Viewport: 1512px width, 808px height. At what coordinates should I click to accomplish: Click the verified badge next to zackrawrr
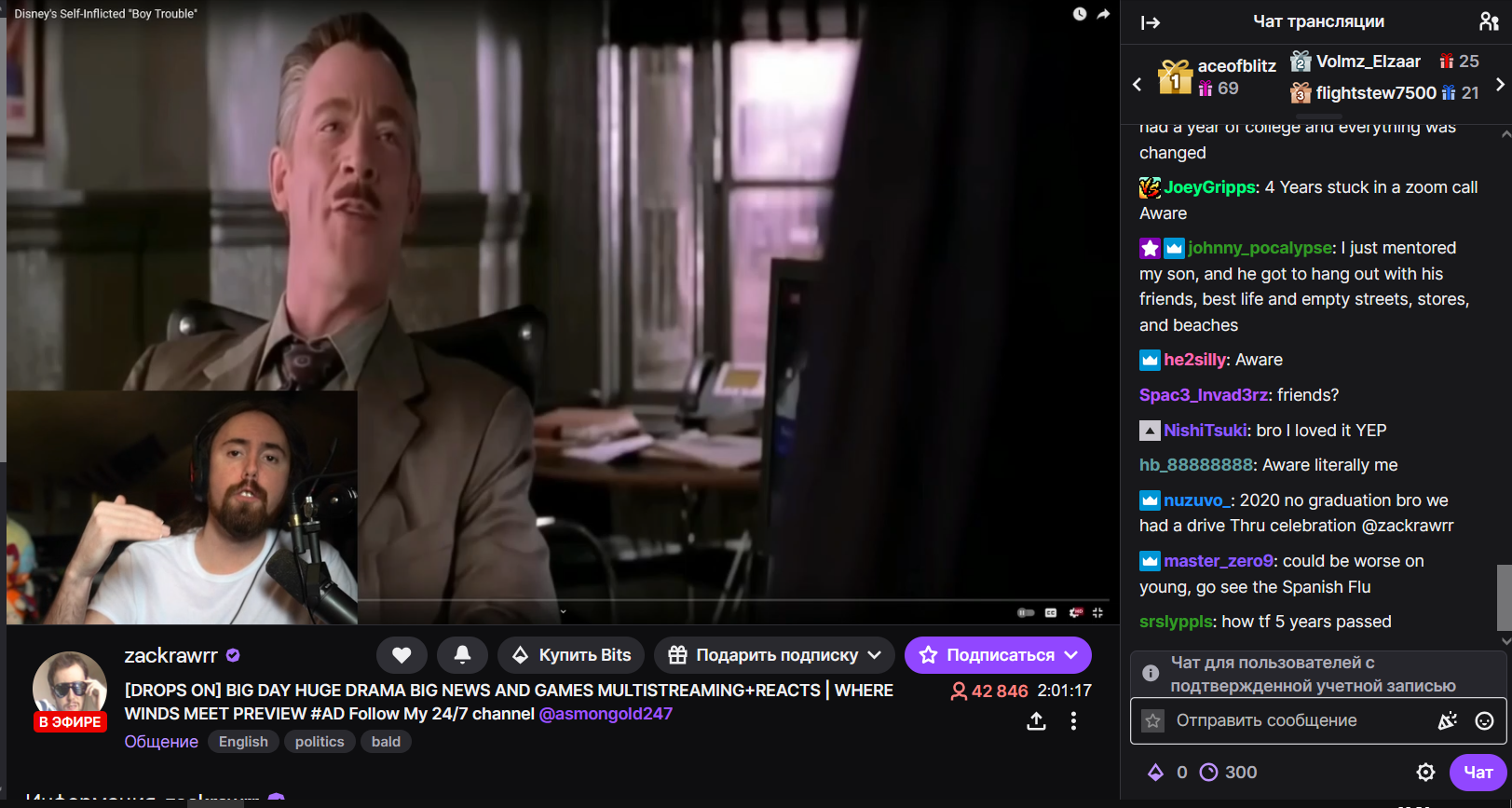pos(233,655)
